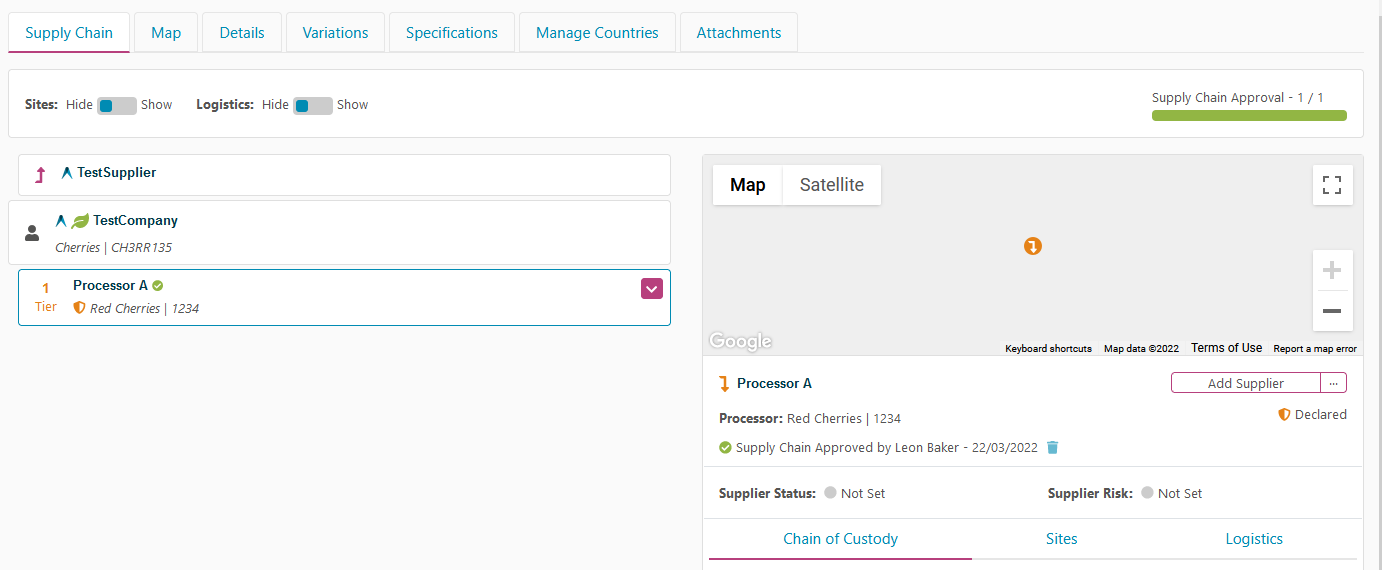Viewport: 1382px width, 570px height.
Task: Click the Add Supplier button
Action: tap(1245, 383)
